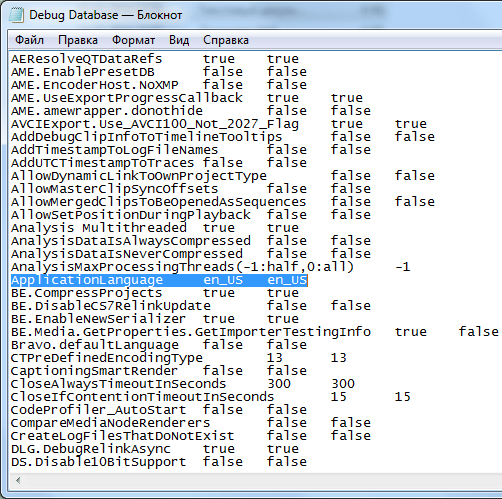Click the AME.EncoderHost.NoXMP line

[x=95, y=85]
